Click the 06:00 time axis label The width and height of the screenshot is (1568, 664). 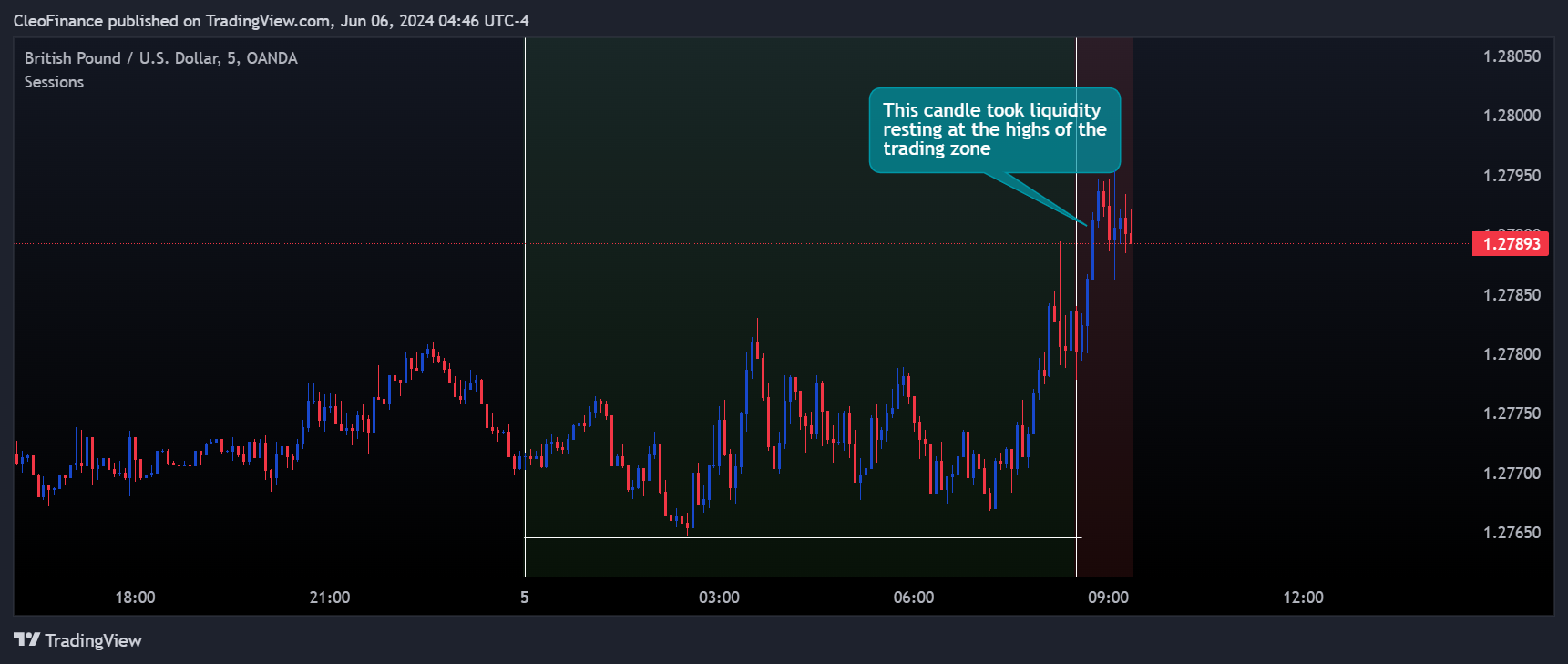click(914, 598)
